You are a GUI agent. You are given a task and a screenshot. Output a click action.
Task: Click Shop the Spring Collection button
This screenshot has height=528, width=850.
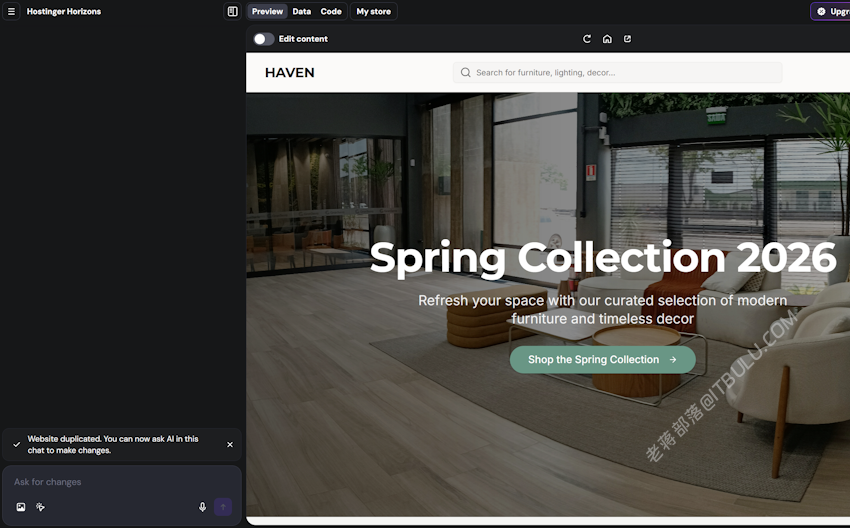coord(602,360)
